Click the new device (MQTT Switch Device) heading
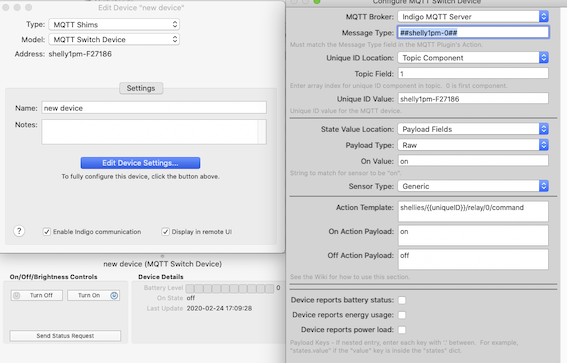 pyautogui.click(x=162, y=264)
